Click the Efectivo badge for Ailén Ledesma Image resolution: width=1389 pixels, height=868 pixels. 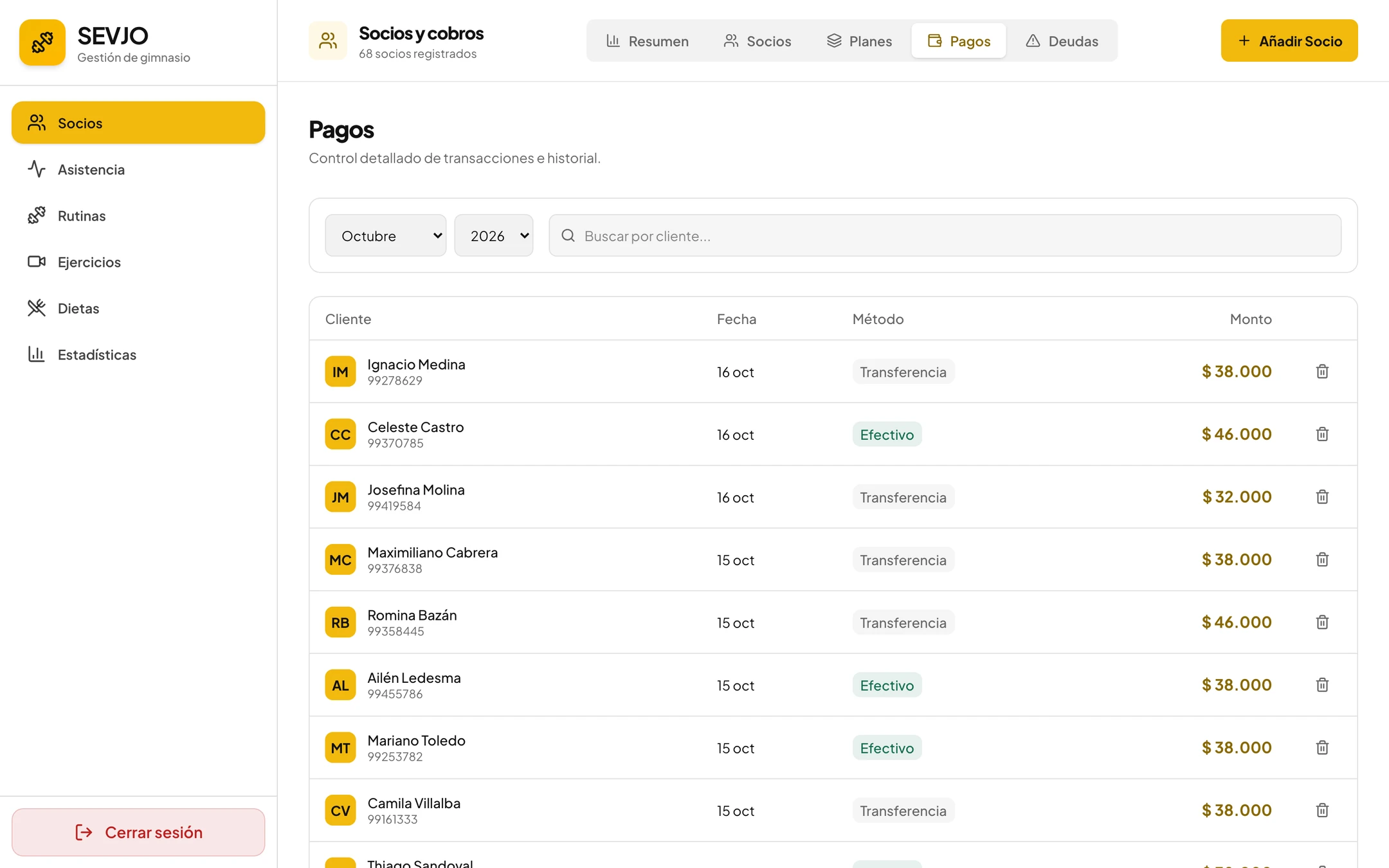click(887, 685)
